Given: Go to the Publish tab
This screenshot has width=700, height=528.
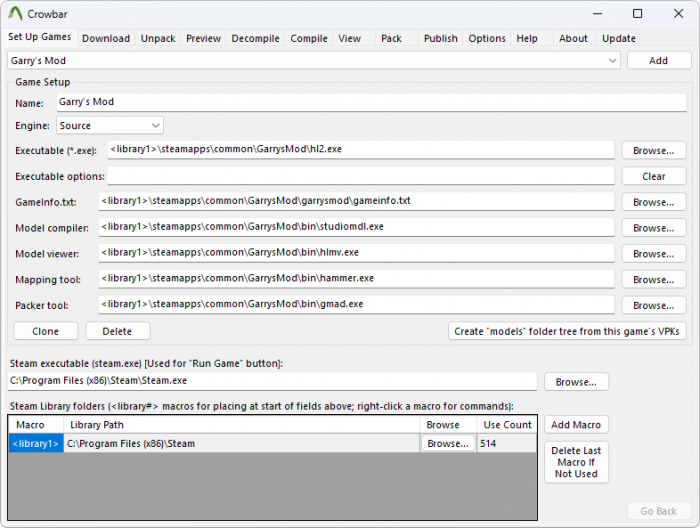Looking at the screenshot, I should point(440,39).
